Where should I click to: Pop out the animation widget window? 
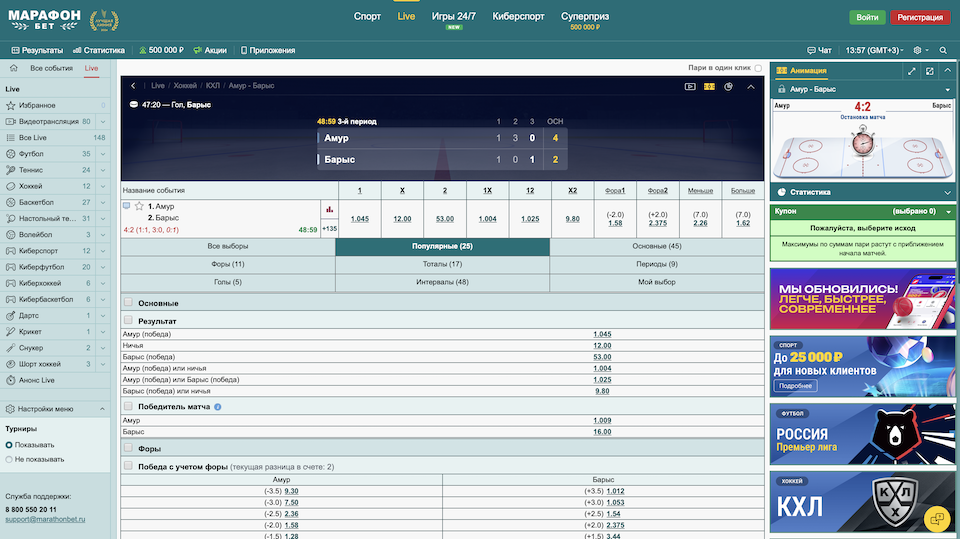pos(929,71)
